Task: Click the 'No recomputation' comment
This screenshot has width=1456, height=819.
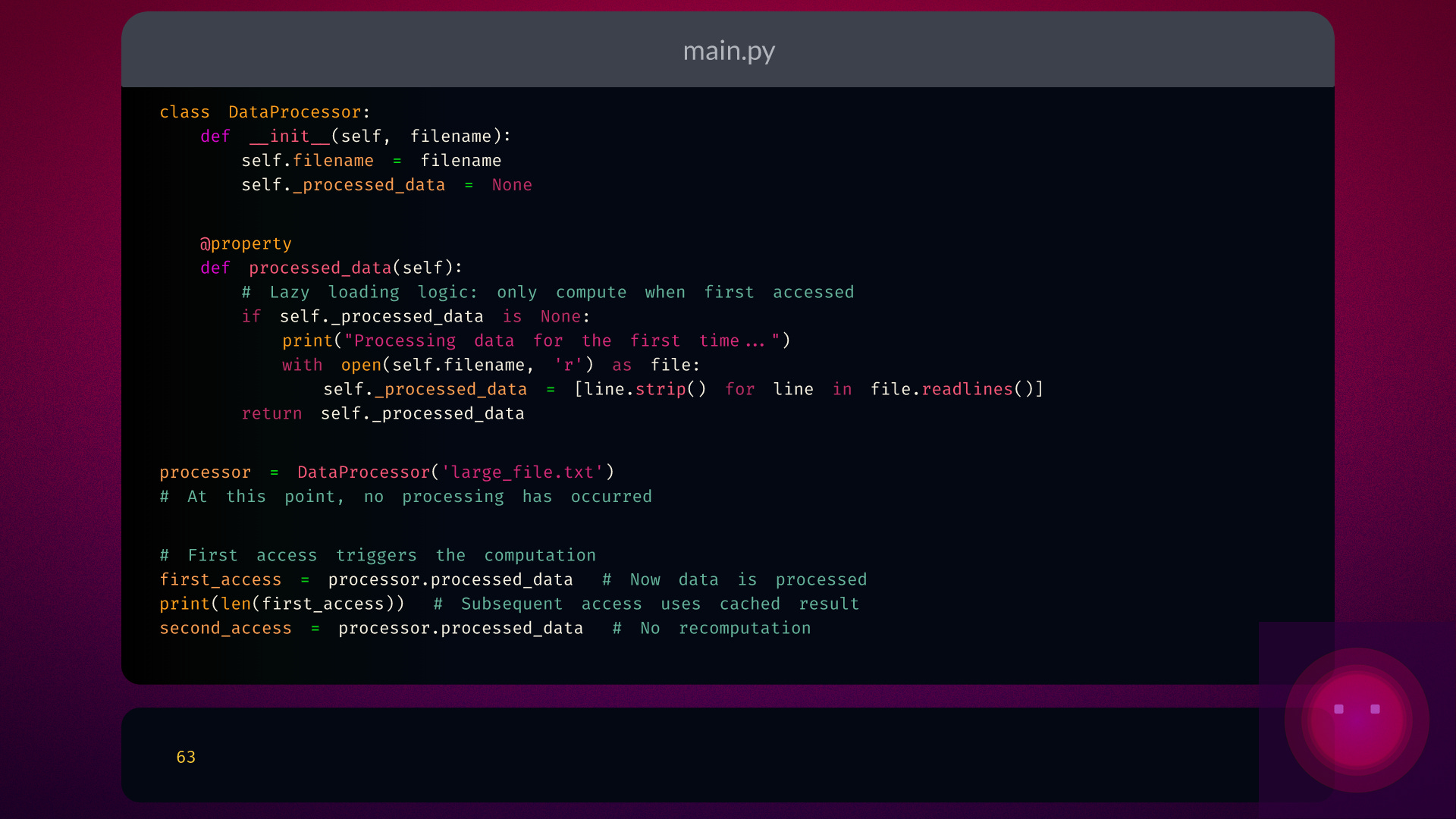Action: [x=711, y=628]
